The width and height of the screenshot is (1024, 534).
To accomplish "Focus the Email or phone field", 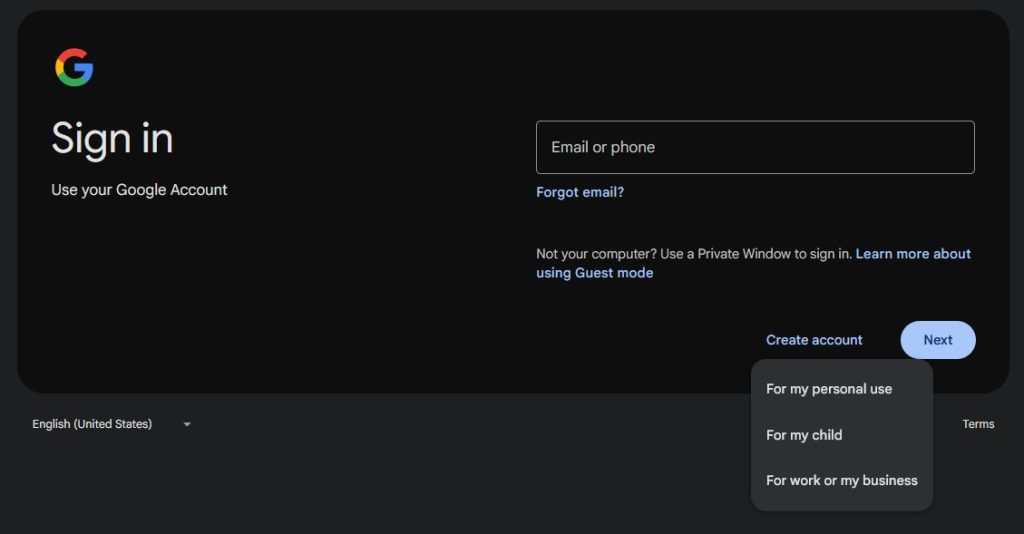I will pos(755,147).
